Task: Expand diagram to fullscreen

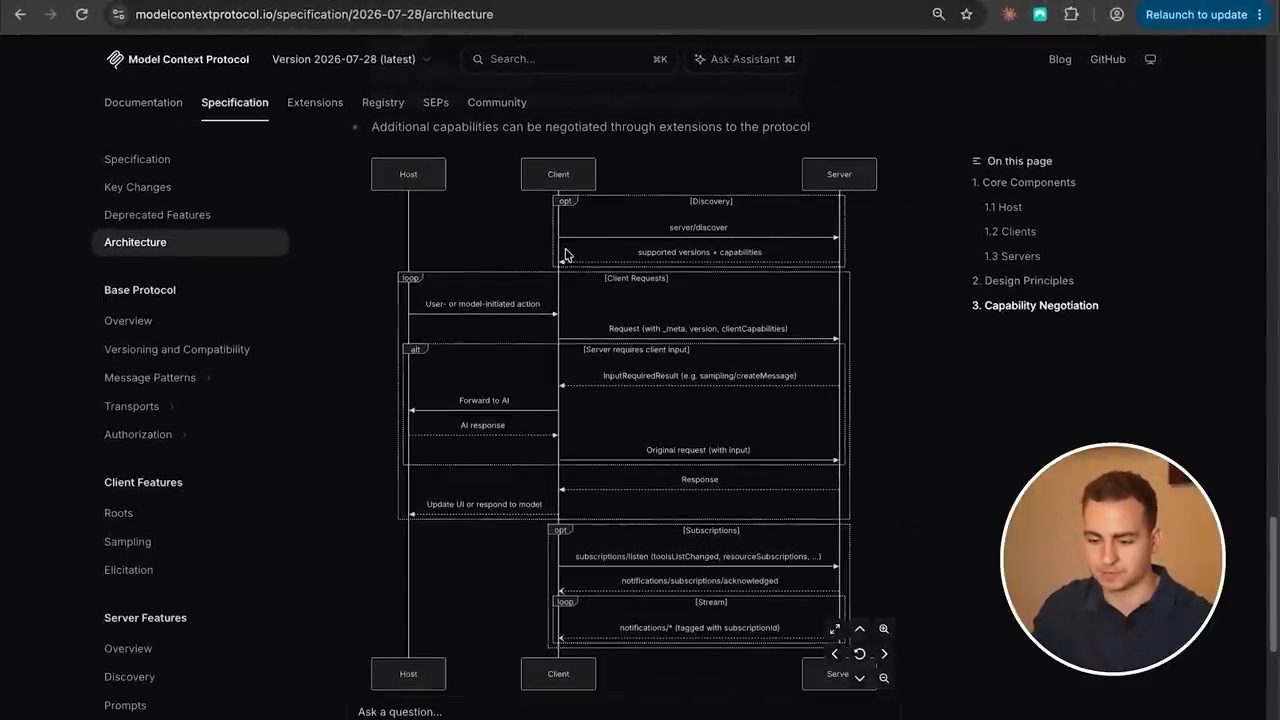Action: click(835, 629)
